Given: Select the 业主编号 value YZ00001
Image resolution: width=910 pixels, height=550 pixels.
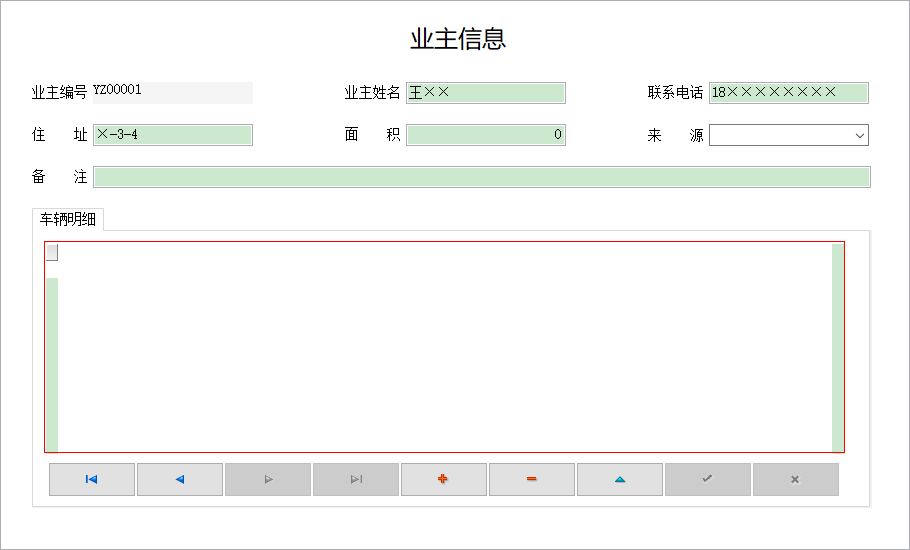Looking at the screenshot, I should coord(117,89).
